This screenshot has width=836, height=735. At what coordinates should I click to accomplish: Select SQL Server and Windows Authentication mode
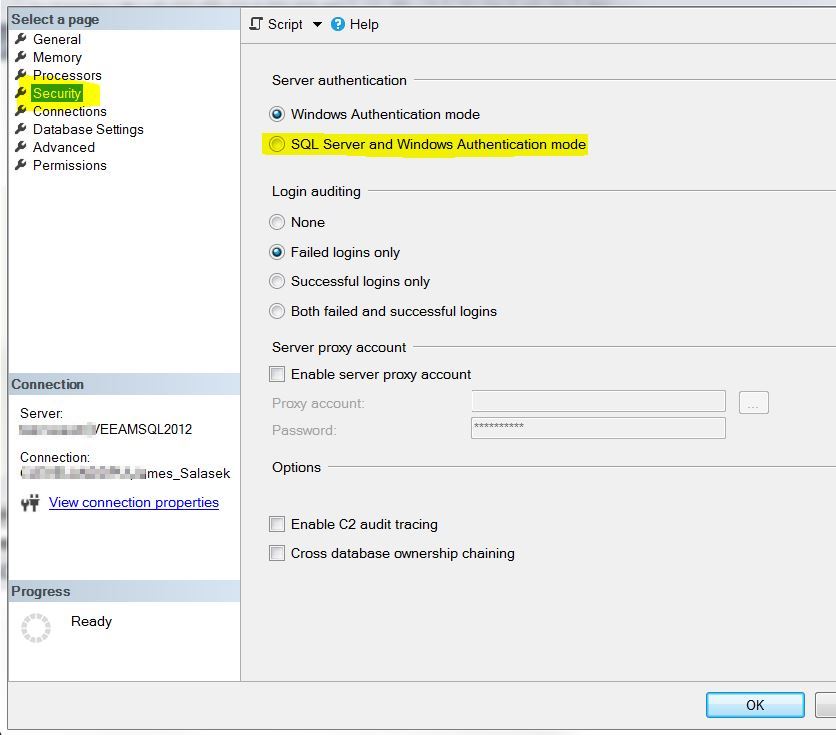277,145
